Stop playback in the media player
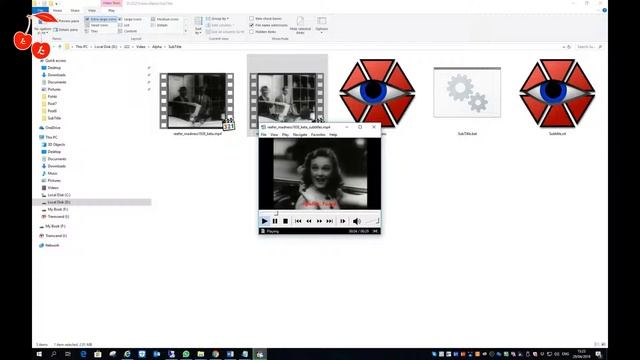This screenshot has width=640, height=360. click(285, 221)
